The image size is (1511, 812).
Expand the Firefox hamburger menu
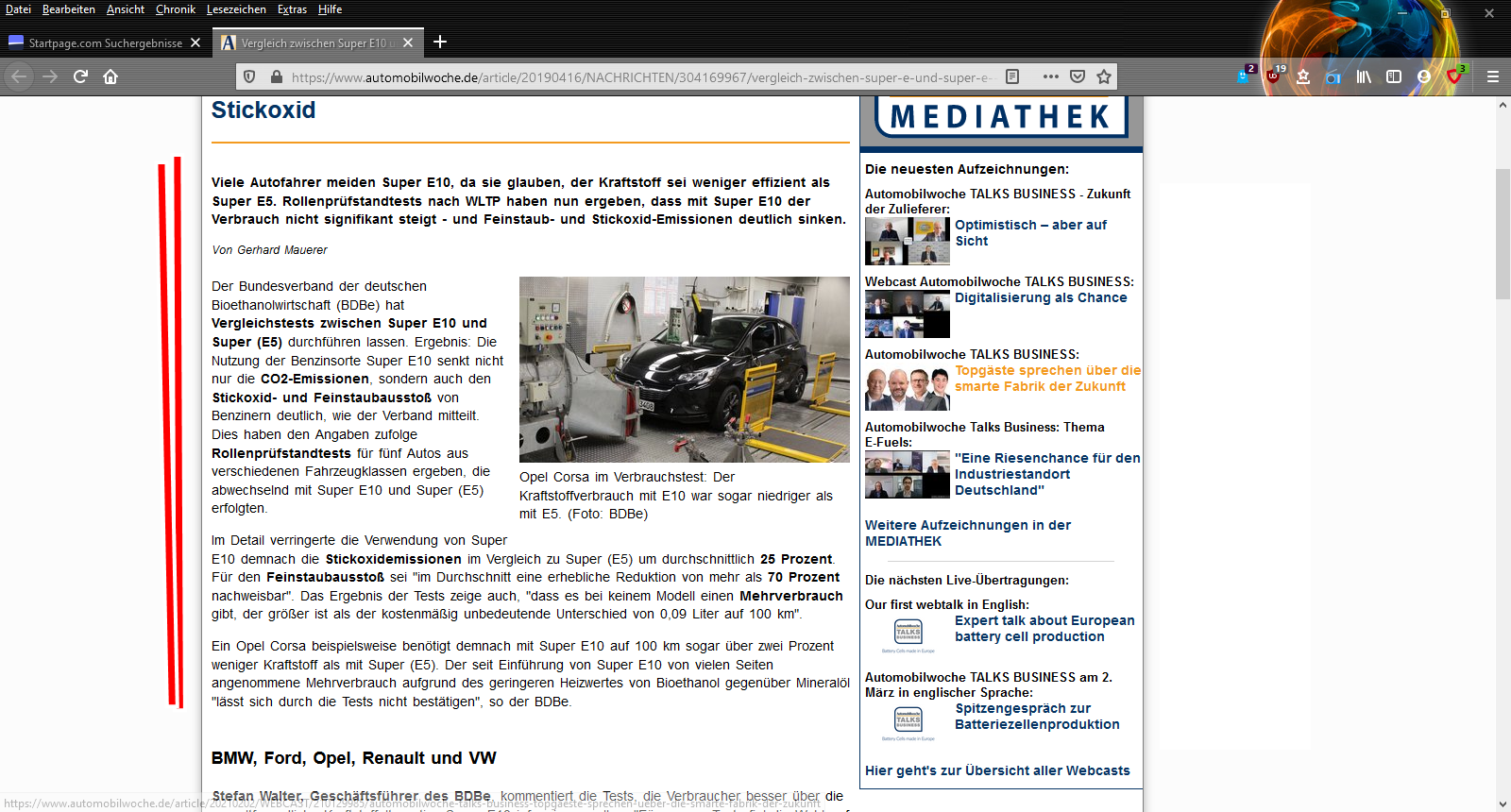[x=1492, y=76]
